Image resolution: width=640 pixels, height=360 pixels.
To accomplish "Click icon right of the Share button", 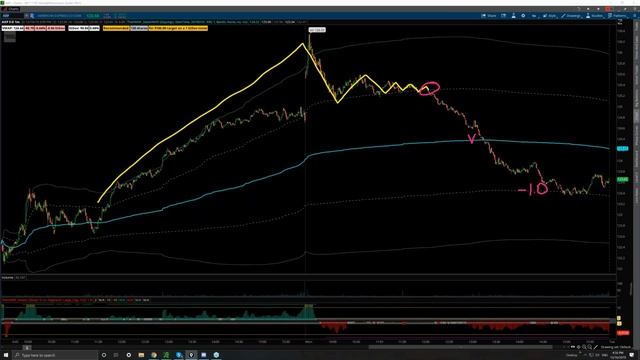I will pos(504,16).
